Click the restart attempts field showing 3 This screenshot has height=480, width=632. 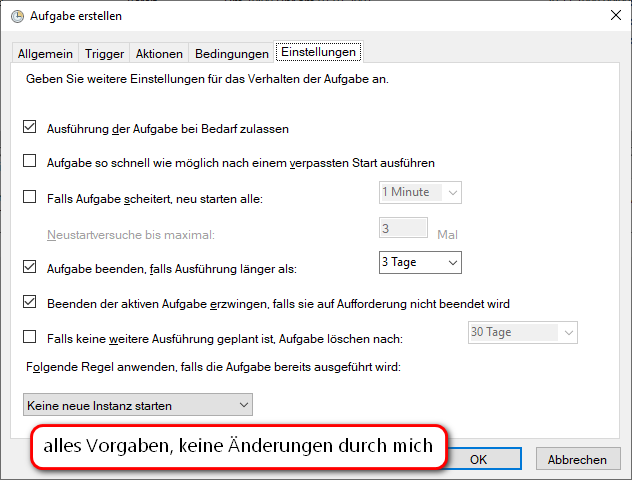tap(403, 228)
